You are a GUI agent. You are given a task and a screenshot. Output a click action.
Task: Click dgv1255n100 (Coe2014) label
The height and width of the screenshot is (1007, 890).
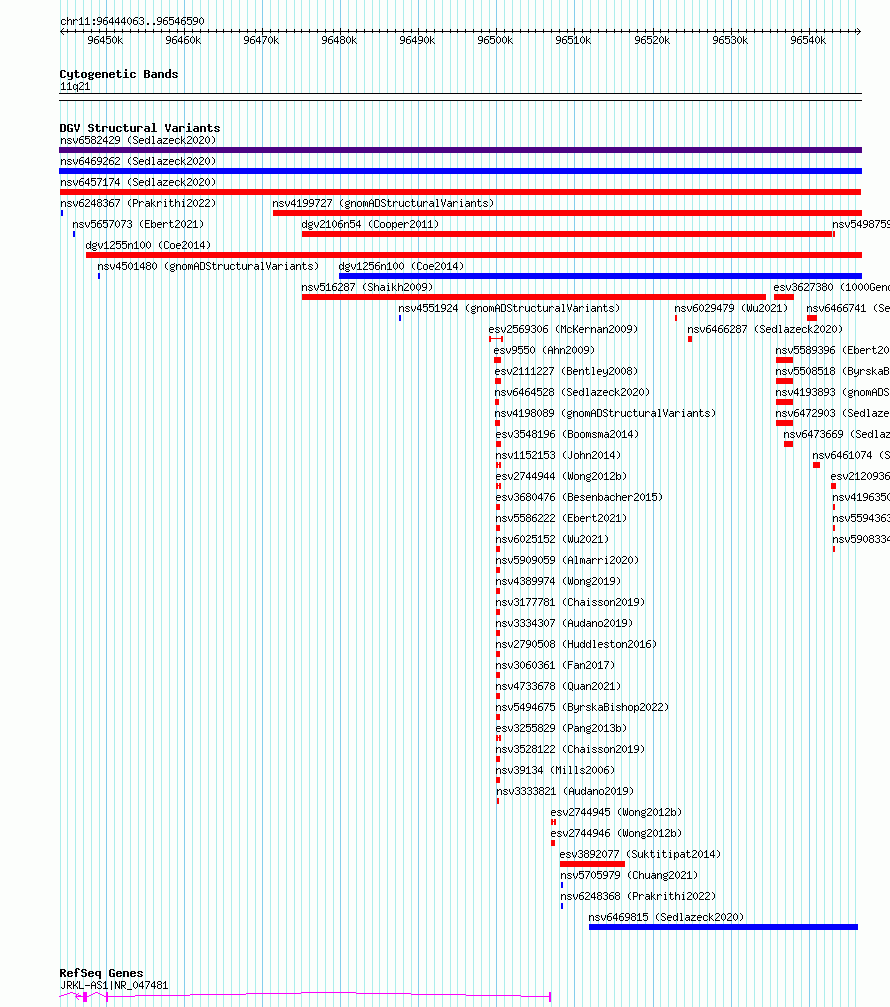click(148, 245)
